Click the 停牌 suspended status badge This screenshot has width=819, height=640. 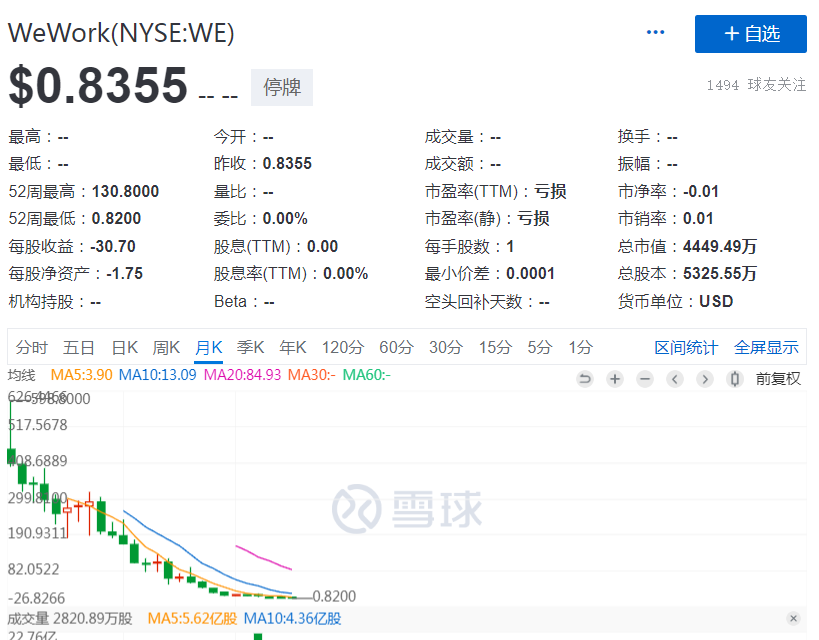point(282,87)
